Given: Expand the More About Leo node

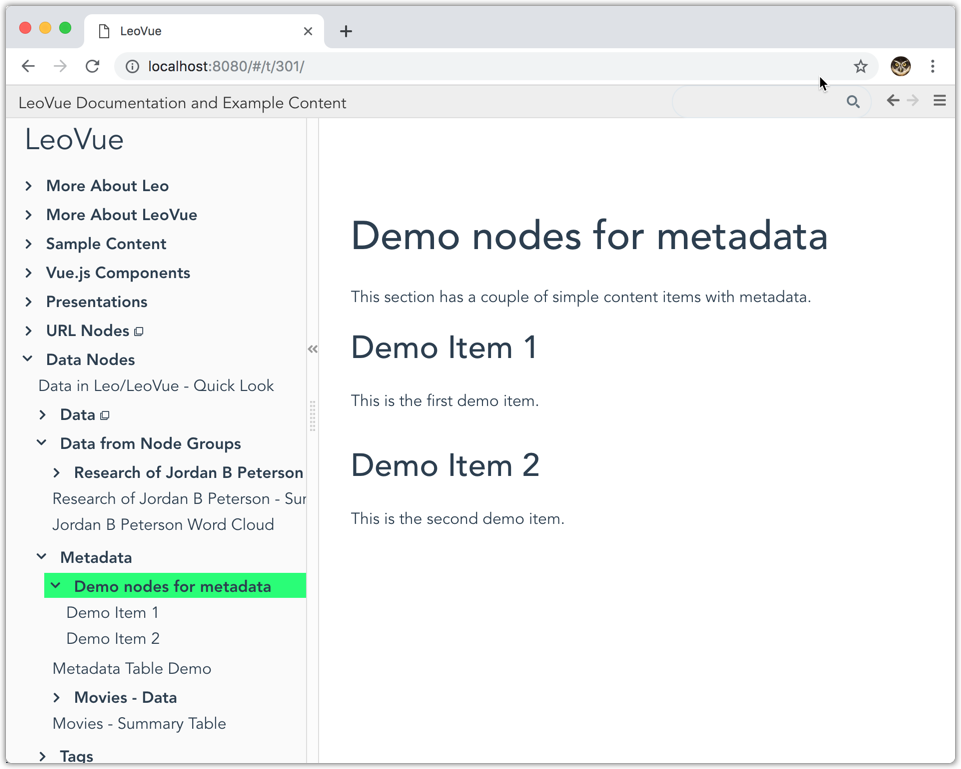Looking at the screenshot, I should pos(29,186).
